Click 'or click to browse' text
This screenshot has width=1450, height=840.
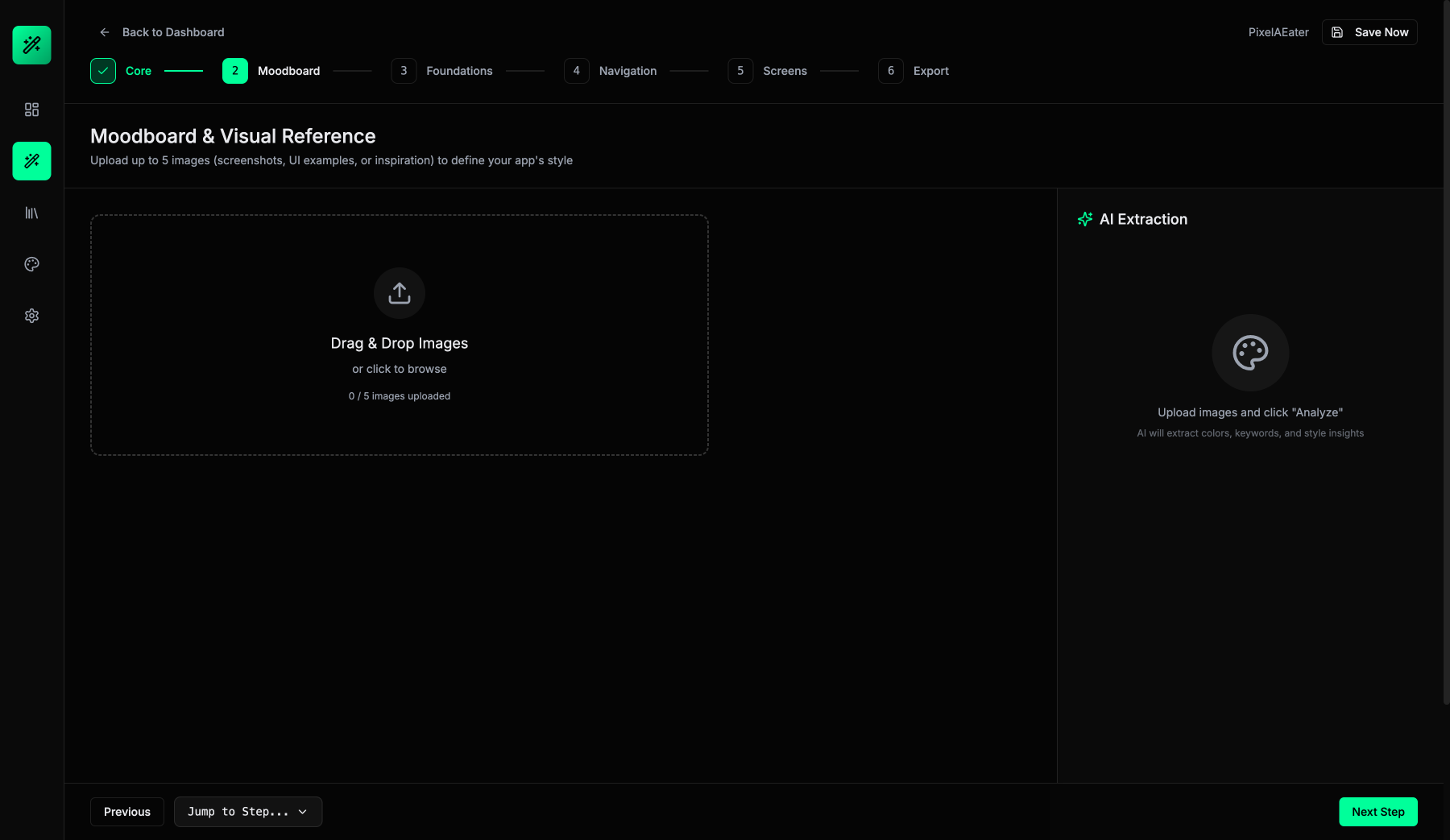point(400,369)
